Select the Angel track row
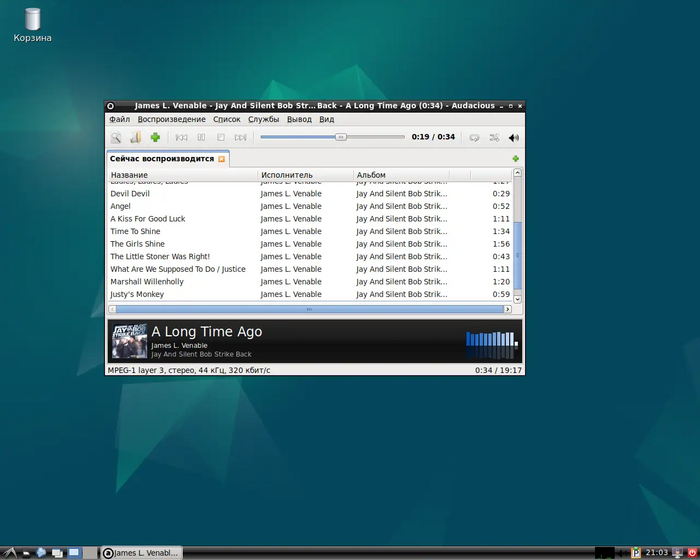 pos(310,206)
